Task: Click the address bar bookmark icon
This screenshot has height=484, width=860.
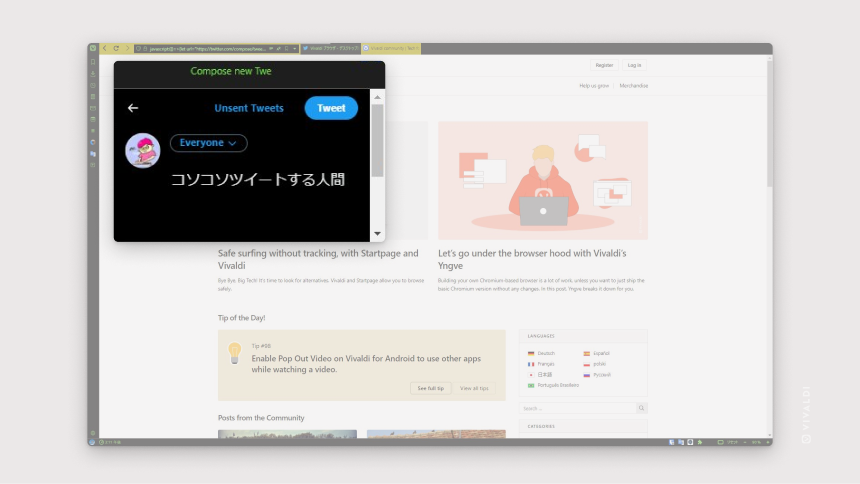Action: coord(286,48)
